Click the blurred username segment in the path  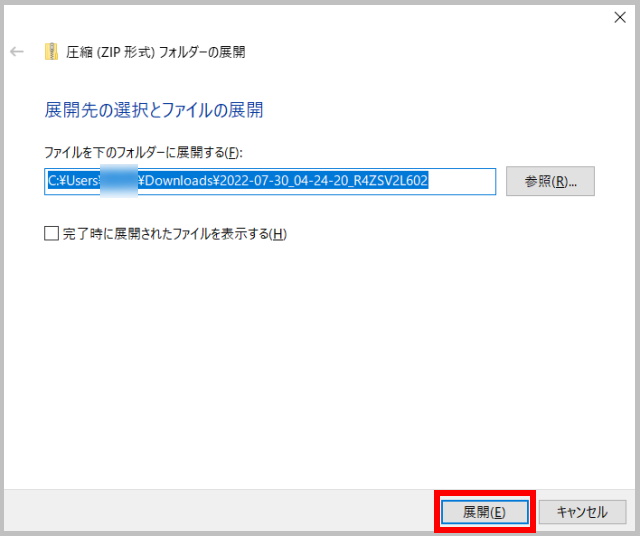click(x=118, y=181)
